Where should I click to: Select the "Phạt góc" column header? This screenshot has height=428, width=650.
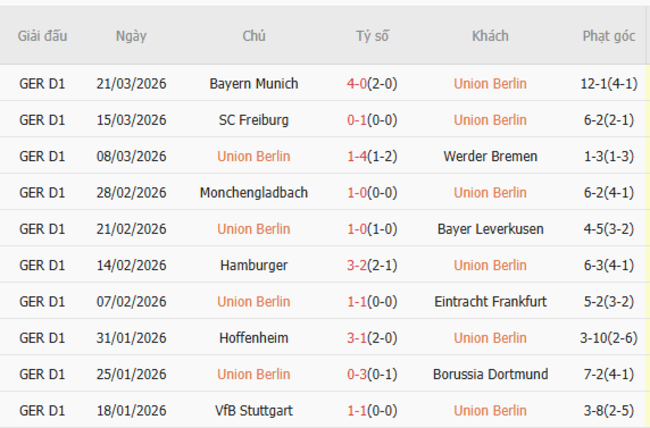click(608, 36)
